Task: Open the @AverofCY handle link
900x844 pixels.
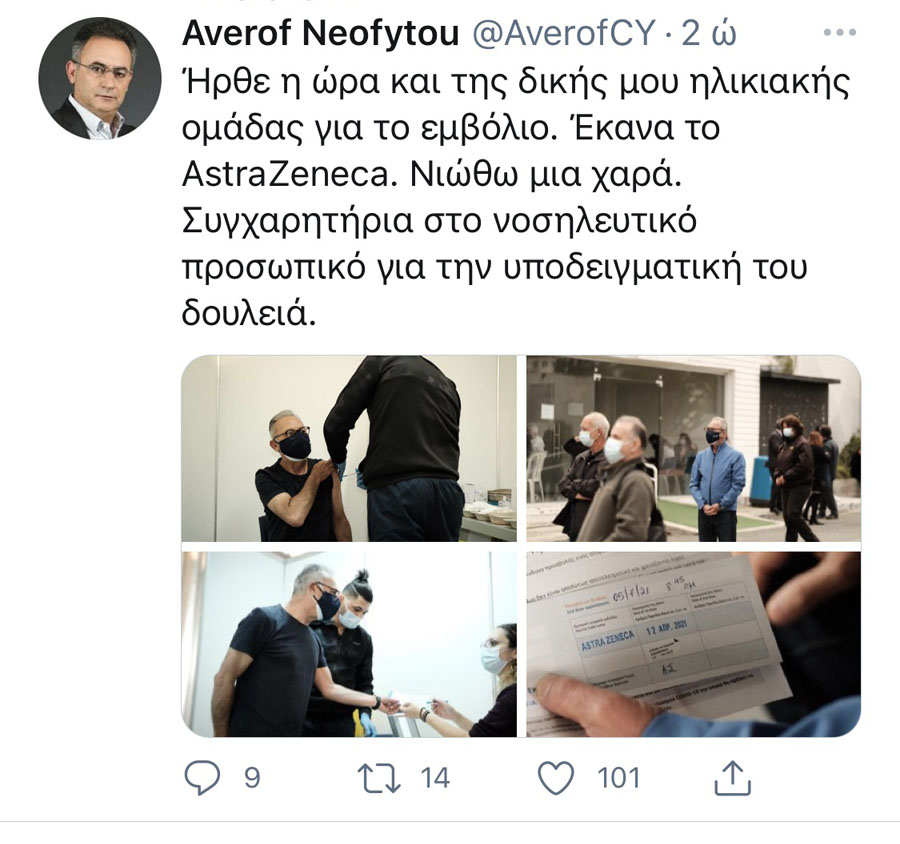Action: click(x=564, y=33)
